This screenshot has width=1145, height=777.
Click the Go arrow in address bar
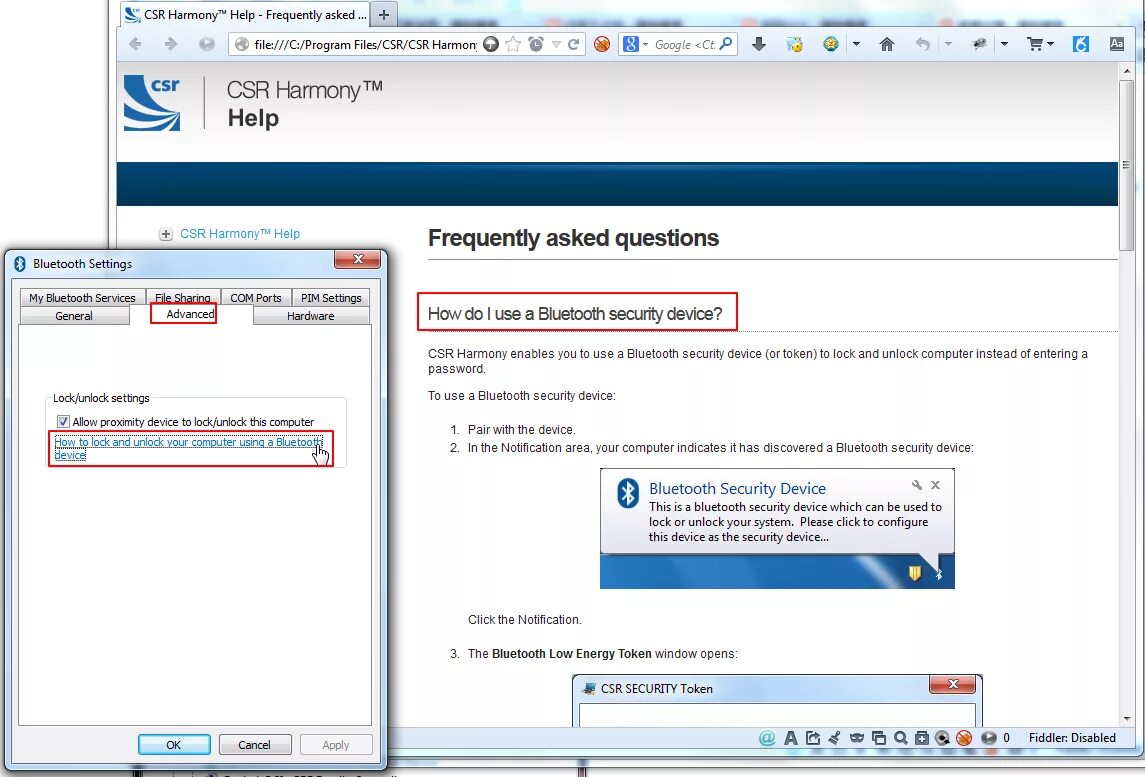click(x=491, y=45)
